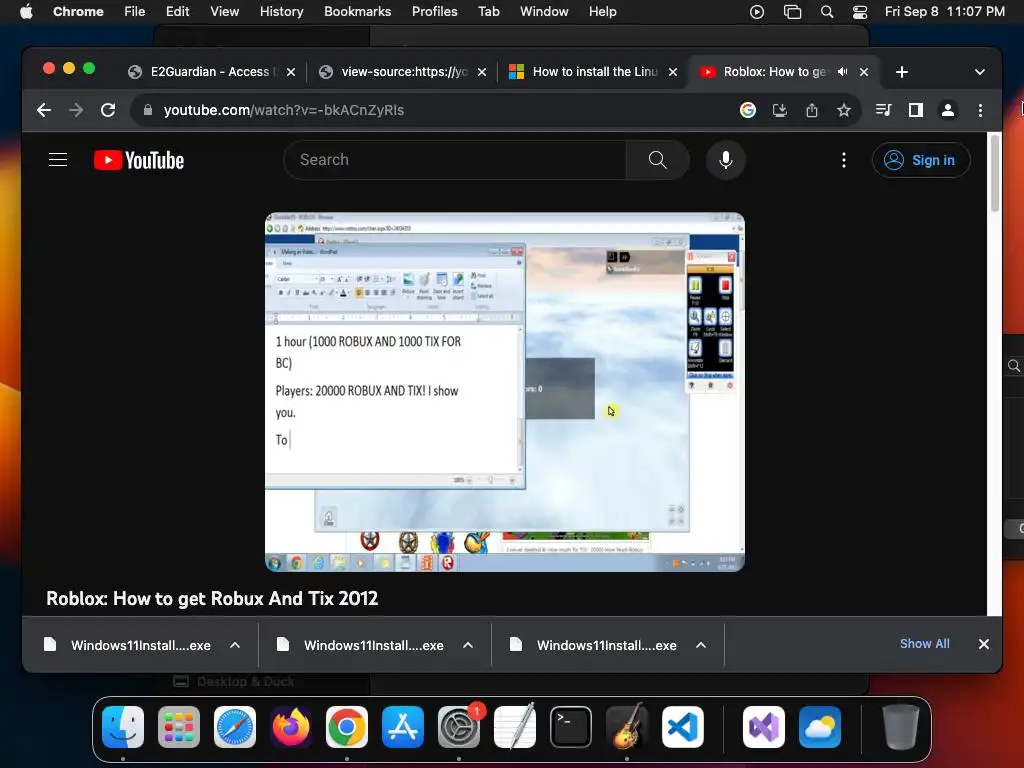The image size is (1024, 768).
Task: Open Chrome profile avatar menu
Action: click(948, 110)
